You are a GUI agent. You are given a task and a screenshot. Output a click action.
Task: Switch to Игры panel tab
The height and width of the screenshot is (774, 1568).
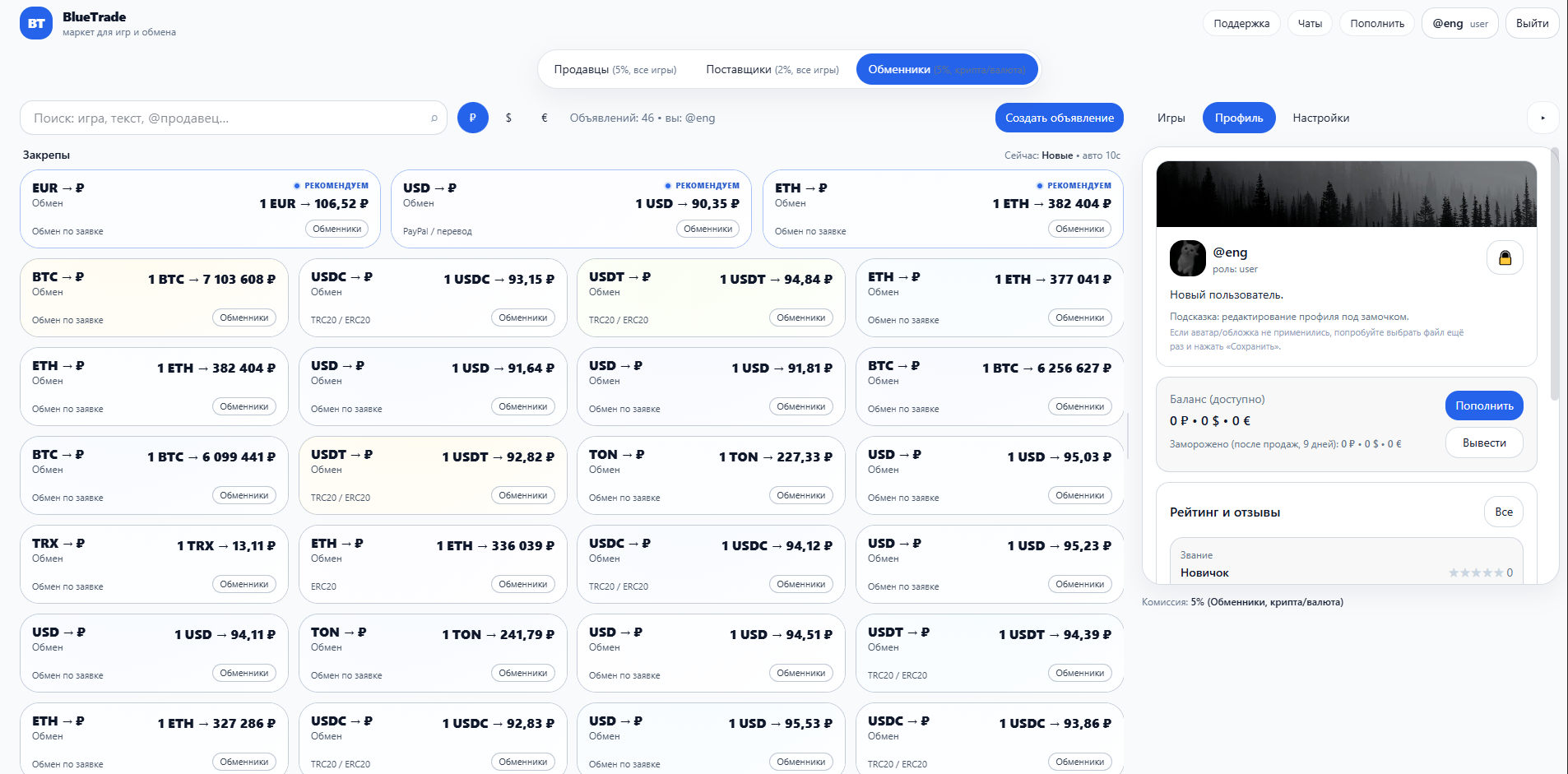tap(1171, 118)
